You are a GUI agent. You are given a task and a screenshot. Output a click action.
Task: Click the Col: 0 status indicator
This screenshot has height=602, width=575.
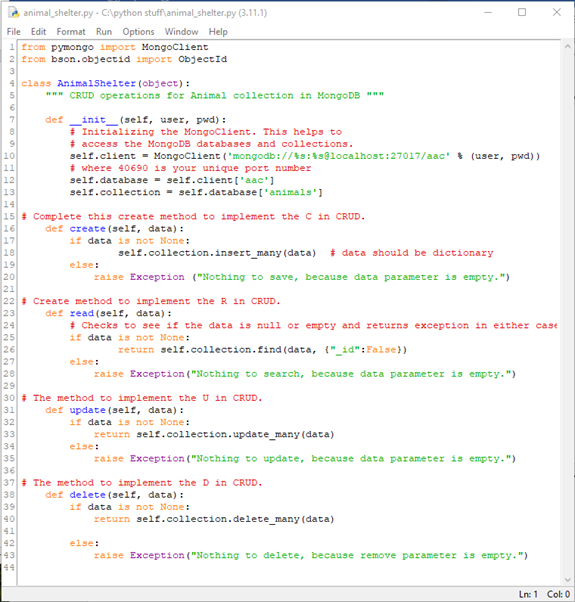[558, 594]
